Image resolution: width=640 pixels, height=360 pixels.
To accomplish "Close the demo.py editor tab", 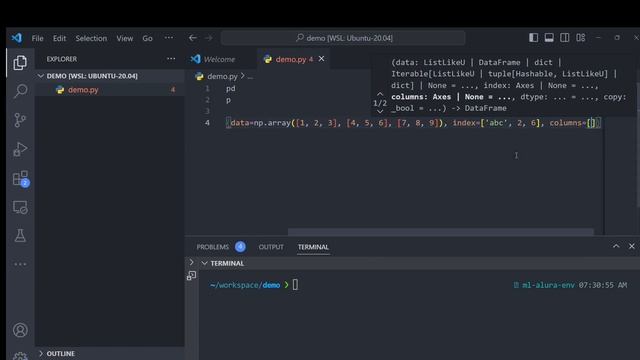I will 322,59.
